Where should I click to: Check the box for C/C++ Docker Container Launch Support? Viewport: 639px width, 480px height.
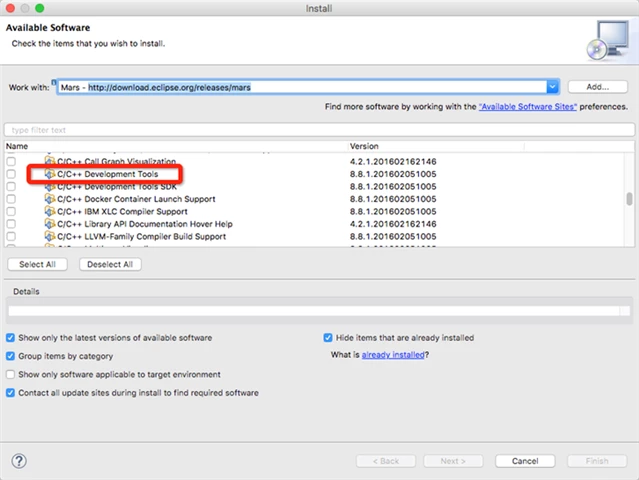tap(11, 199)
